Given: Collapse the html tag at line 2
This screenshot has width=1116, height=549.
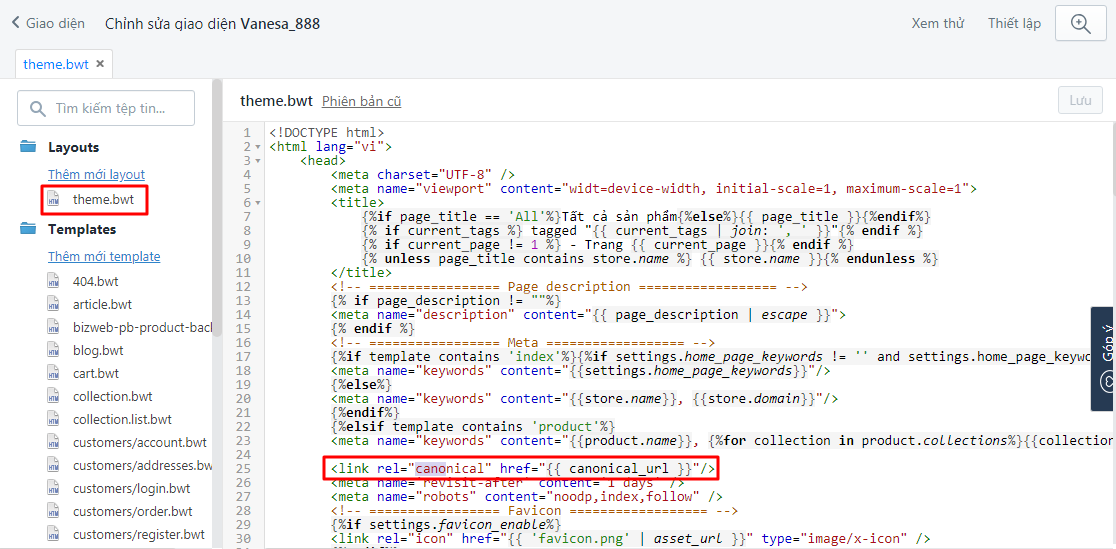Looking at the screenshot, I should 259,147.
